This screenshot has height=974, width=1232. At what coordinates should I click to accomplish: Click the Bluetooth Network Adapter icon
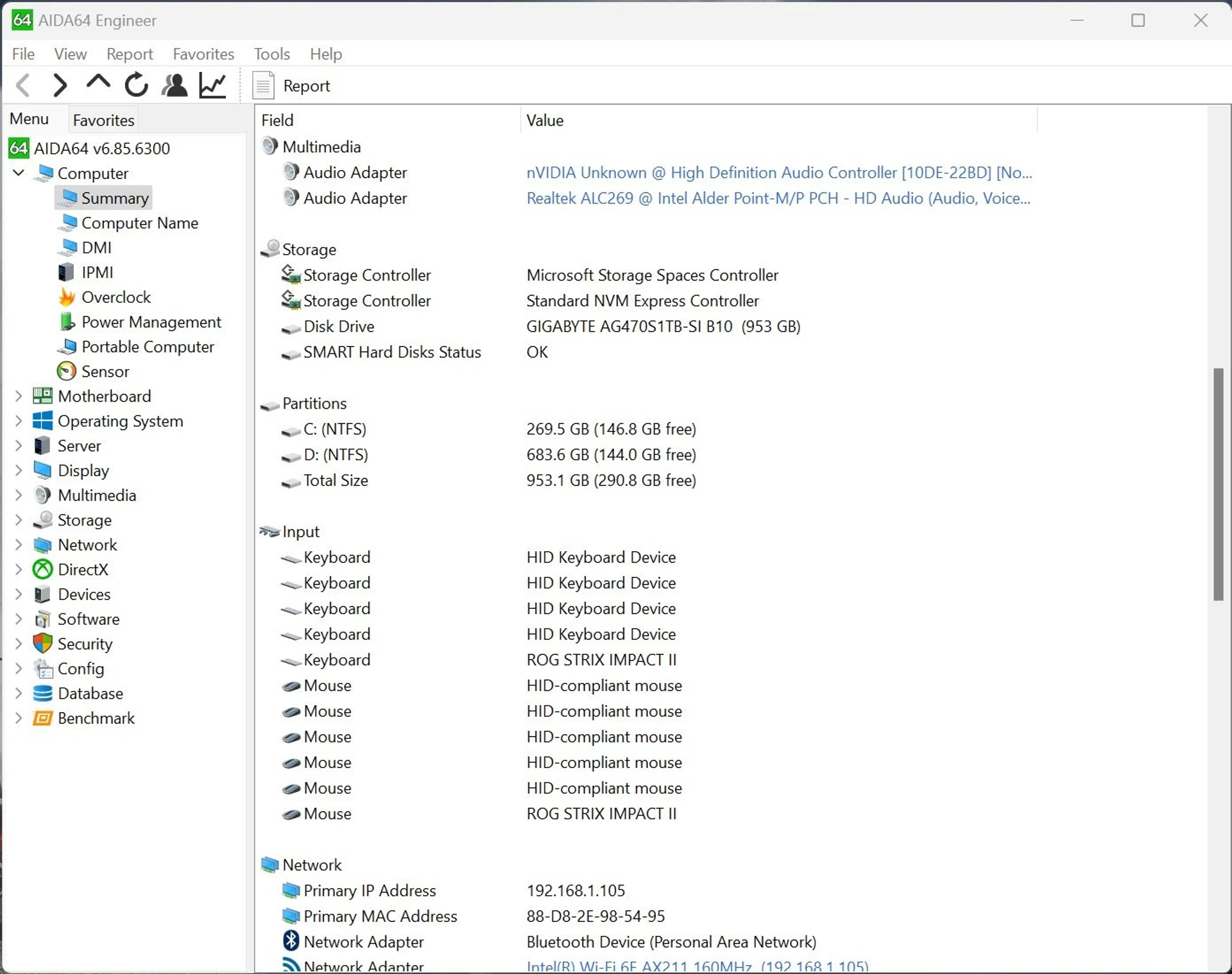pyautogui.click(x=291, y=941)
